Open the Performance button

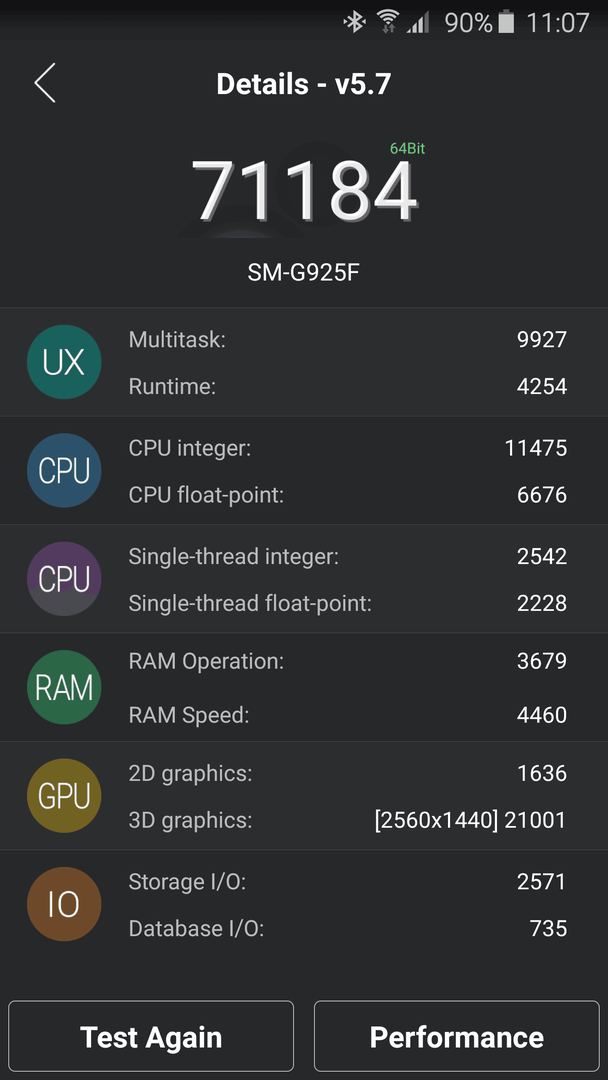pyautogui.click(x=457, y=1037)
